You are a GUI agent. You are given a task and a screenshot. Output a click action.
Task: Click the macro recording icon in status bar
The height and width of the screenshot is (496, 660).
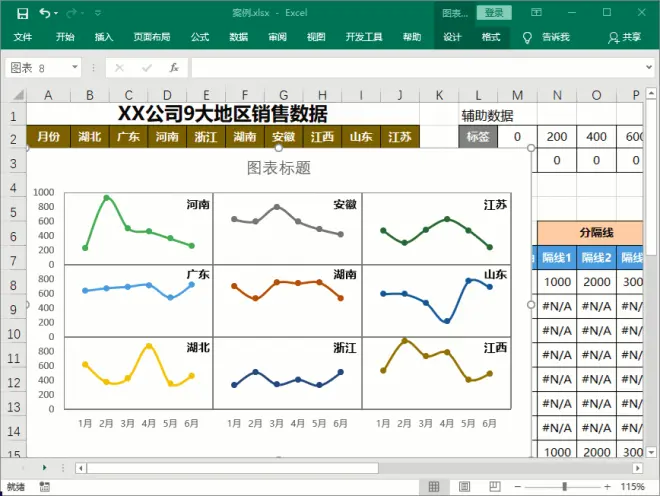pos(45,486)
